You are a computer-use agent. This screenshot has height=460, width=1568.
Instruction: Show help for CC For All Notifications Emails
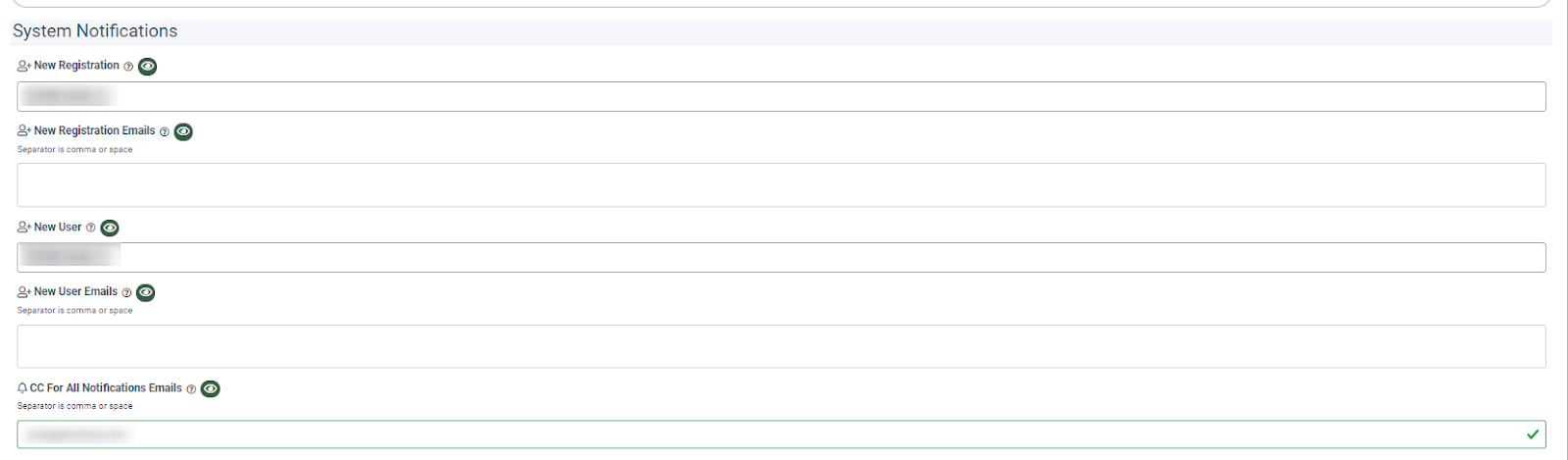[191, 389]
